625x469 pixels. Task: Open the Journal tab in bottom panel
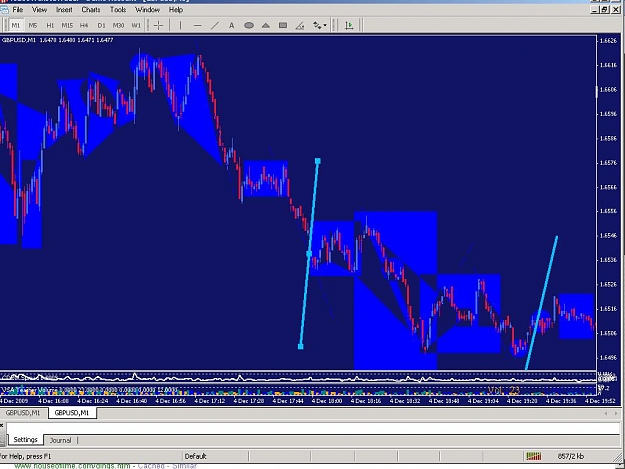click(x=60, y=440)
